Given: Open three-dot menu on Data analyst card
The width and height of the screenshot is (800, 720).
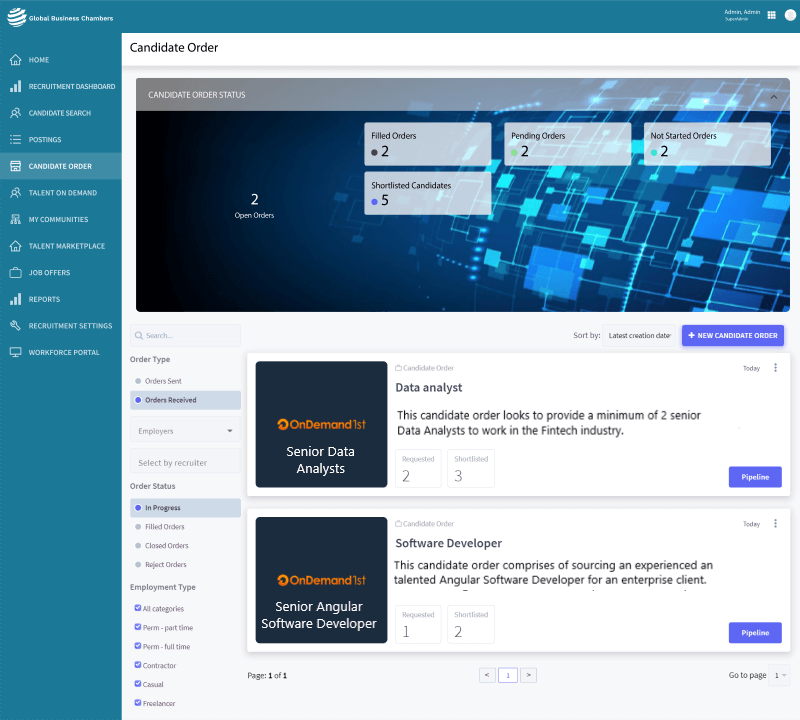Looking at the screenshot, I should tap(775, 368).
